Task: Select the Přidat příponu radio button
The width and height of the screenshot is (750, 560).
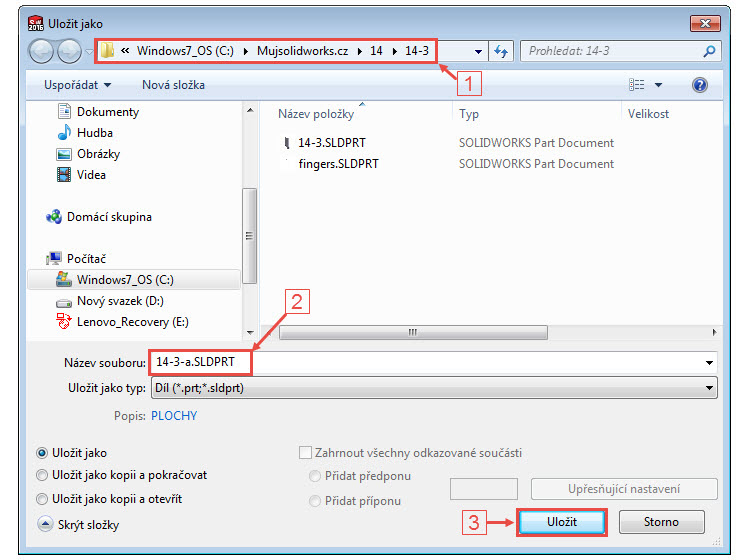Action: (x=315, y=501)
